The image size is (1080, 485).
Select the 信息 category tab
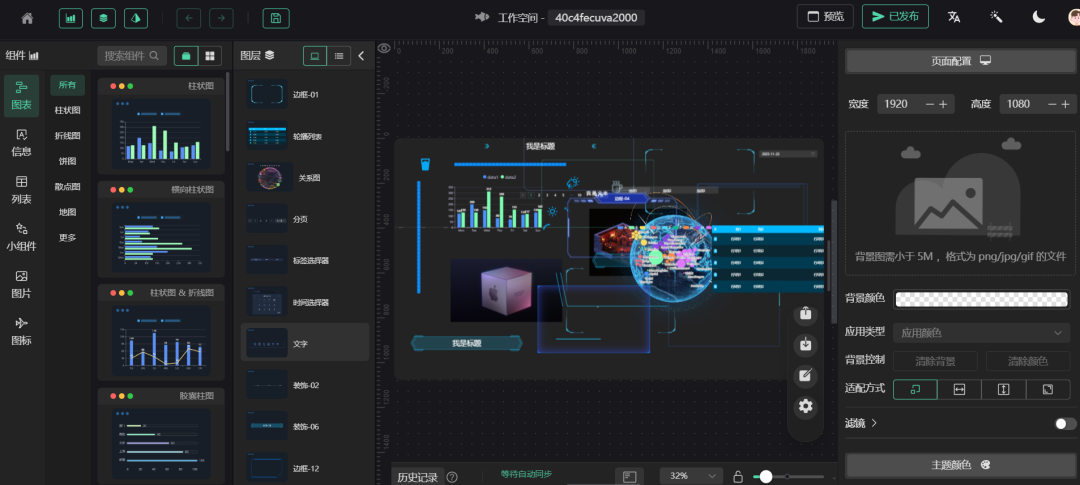[21, 143]
